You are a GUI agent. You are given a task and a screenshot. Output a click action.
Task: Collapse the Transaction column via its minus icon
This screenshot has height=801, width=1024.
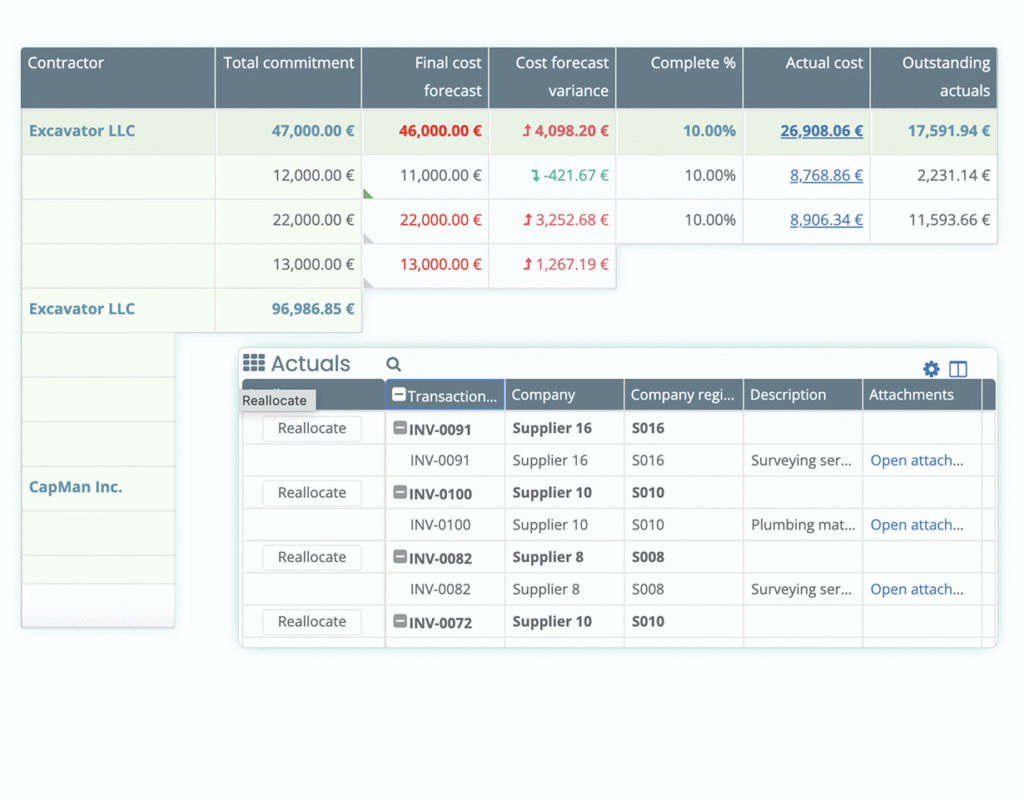click(398, 394)
